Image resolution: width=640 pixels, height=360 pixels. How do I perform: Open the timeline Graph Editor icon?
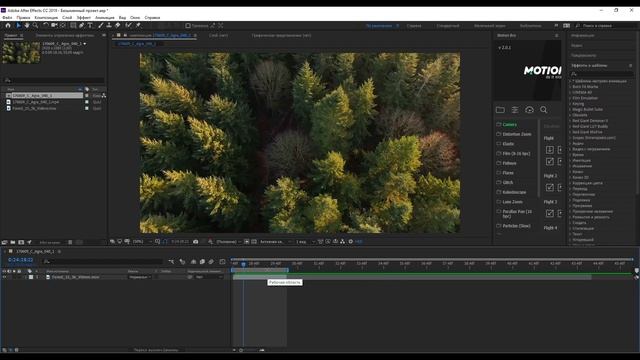click(x=222, y=262)
